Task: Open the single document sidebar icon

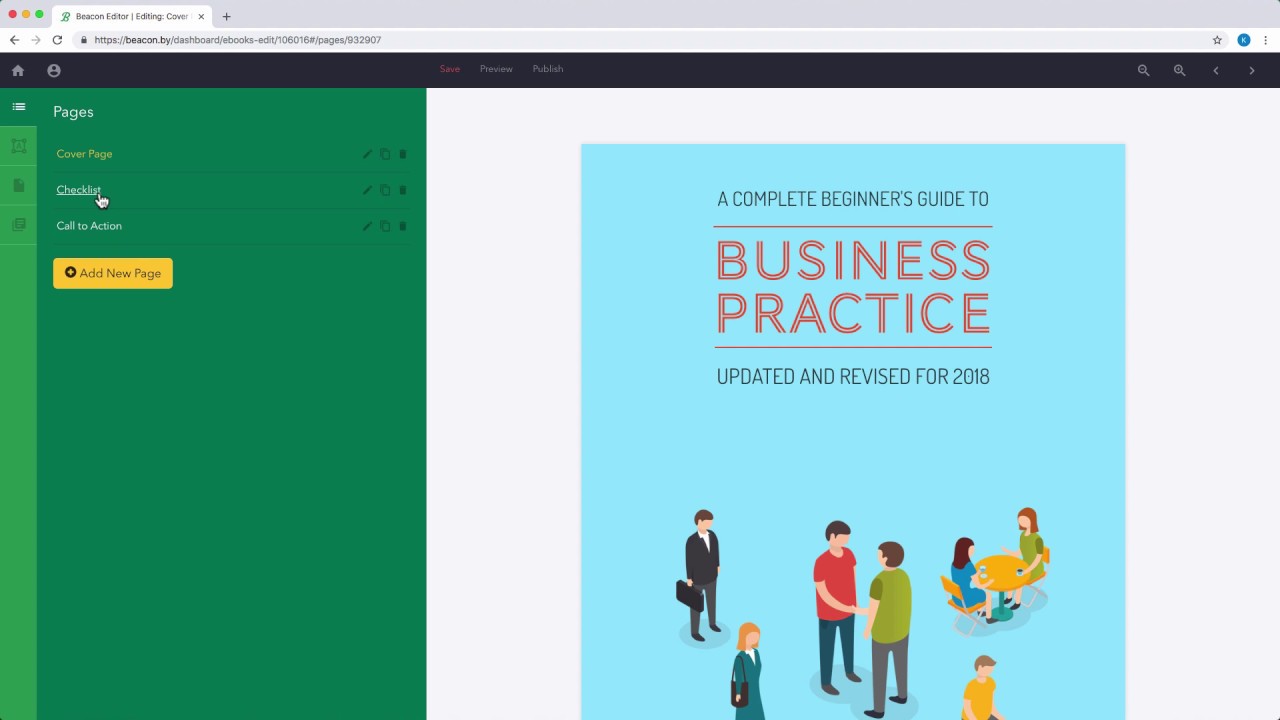Action: click(19, 185)
